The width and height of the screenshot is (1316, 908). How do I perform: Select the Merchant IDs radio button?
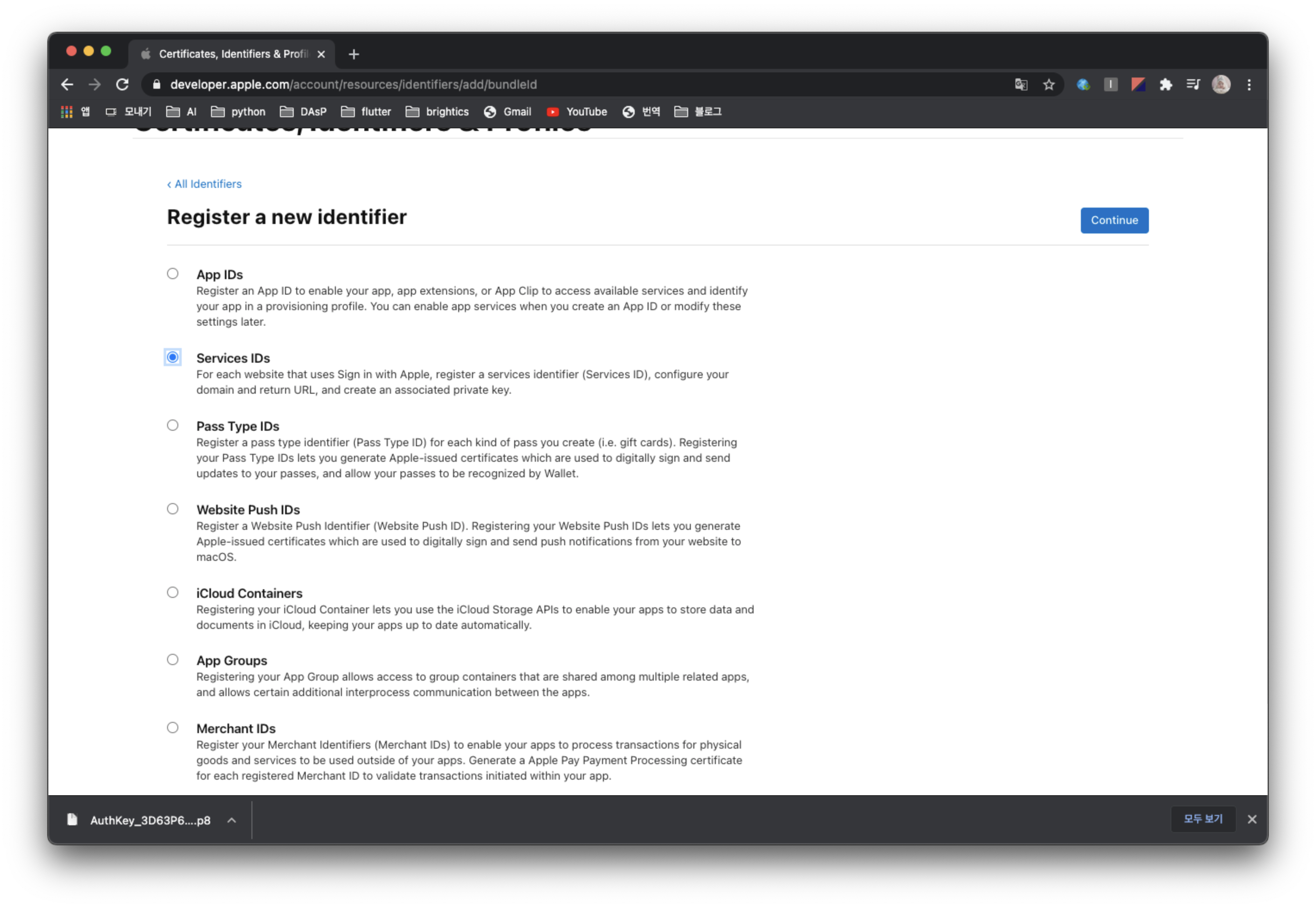(x=172, y=728)
